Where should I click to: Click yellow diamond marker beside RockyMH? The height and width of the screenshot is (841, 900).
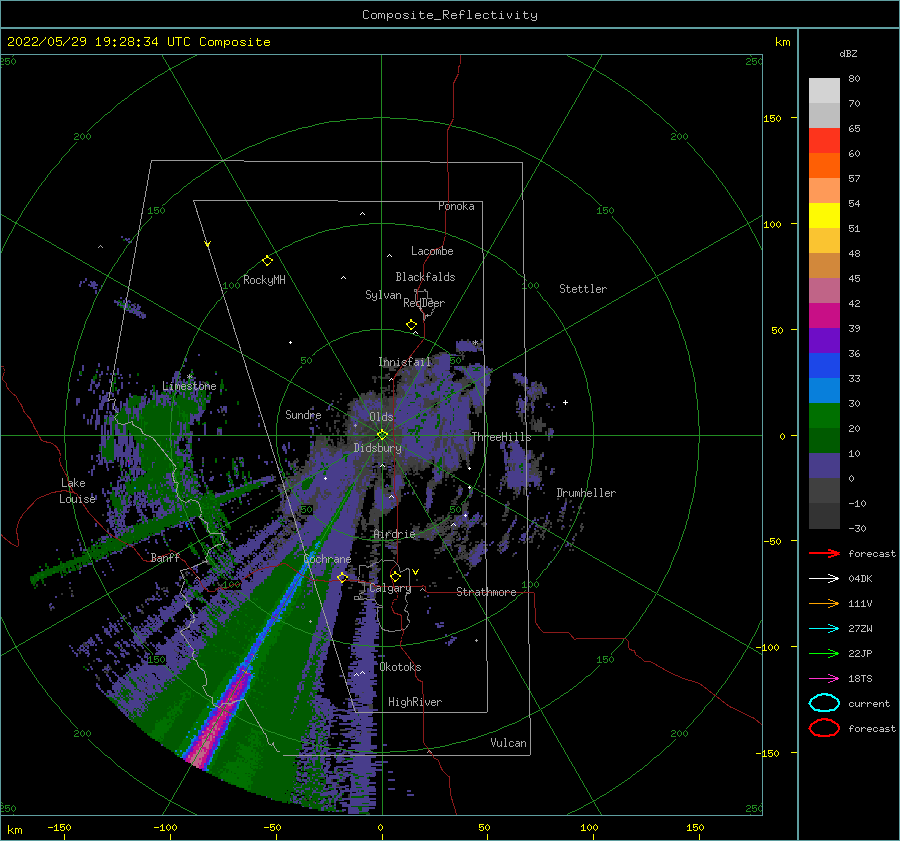(x=267, y=261)
